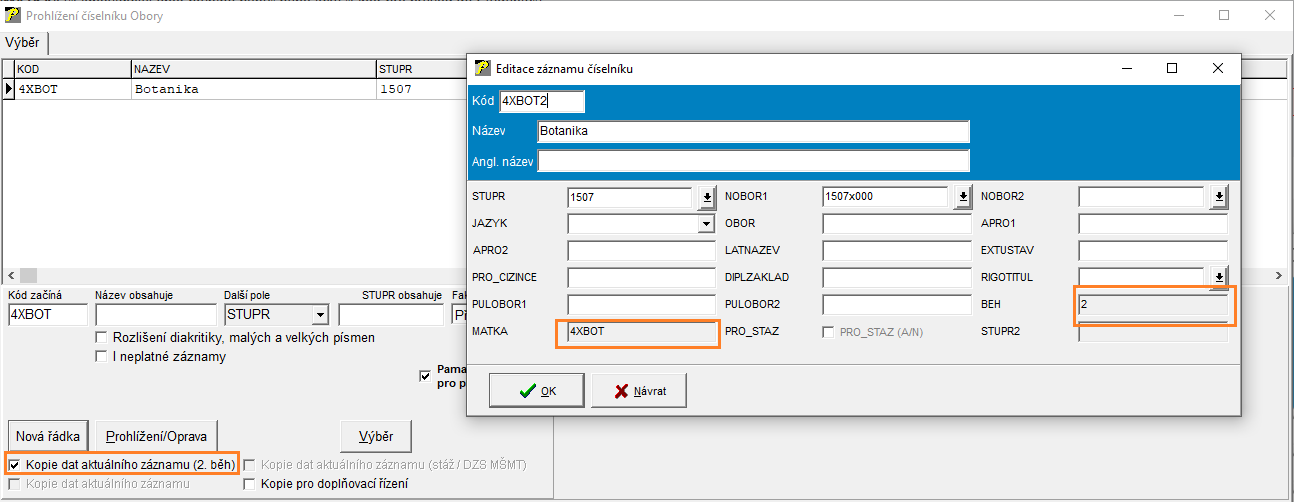Open the NOBOR2 lookup arrow button
This screenshot has height=502, width=1294.
tap(1218, 197)
